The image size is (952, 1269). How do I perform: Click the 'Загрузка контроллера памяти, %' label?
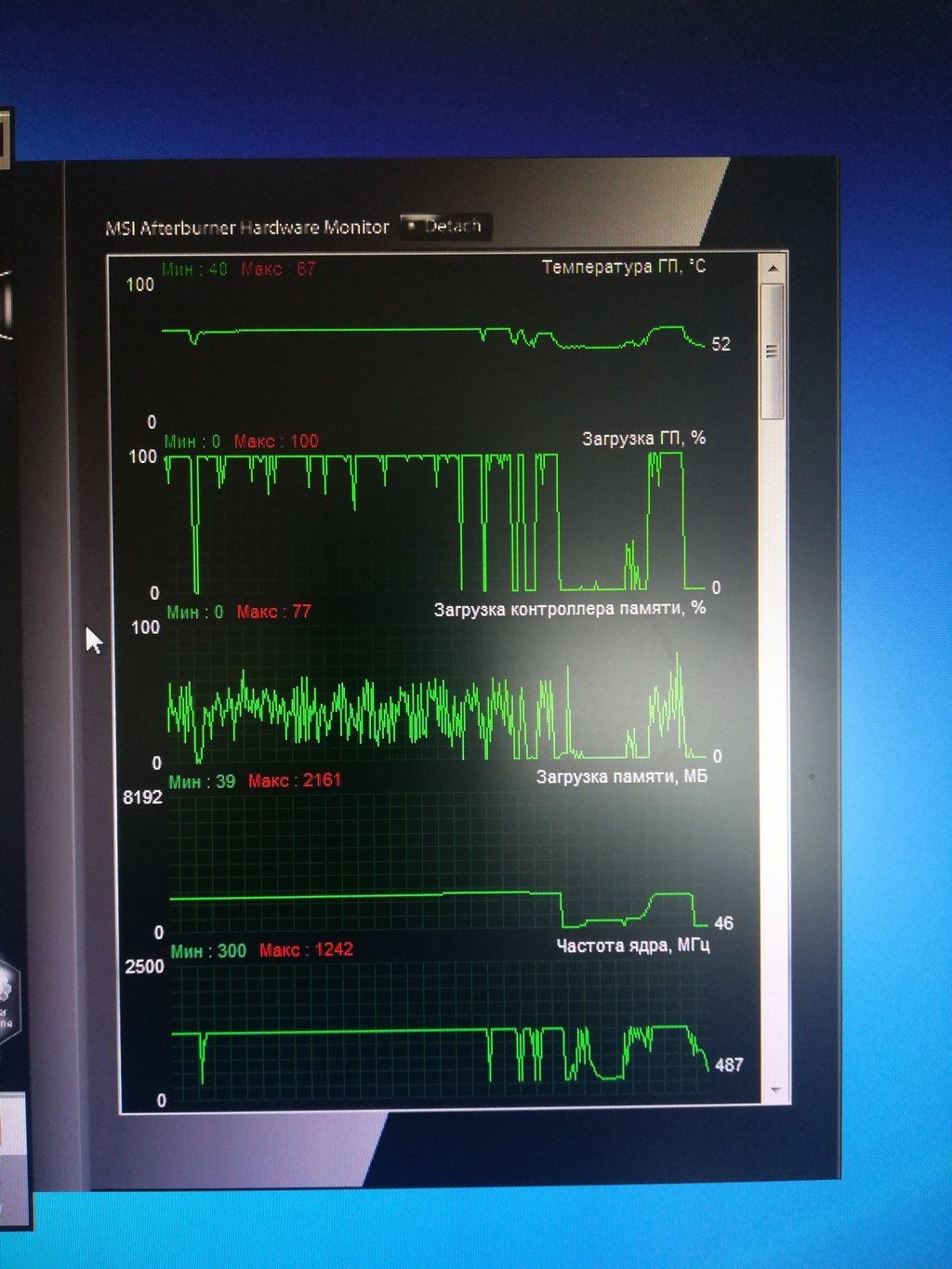point(569,610)
